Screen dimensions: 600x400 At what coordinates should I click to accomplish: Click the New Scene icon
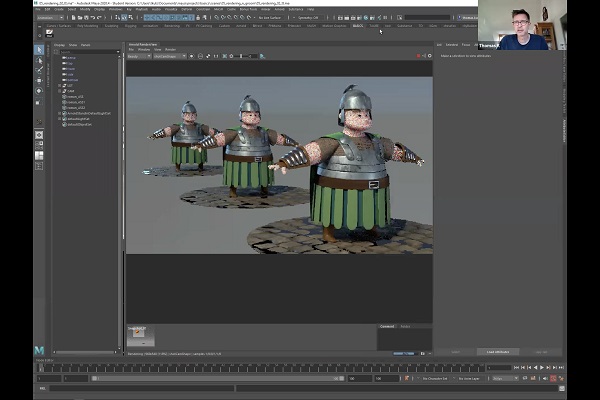pyautogui.click(x=73, y=18)
